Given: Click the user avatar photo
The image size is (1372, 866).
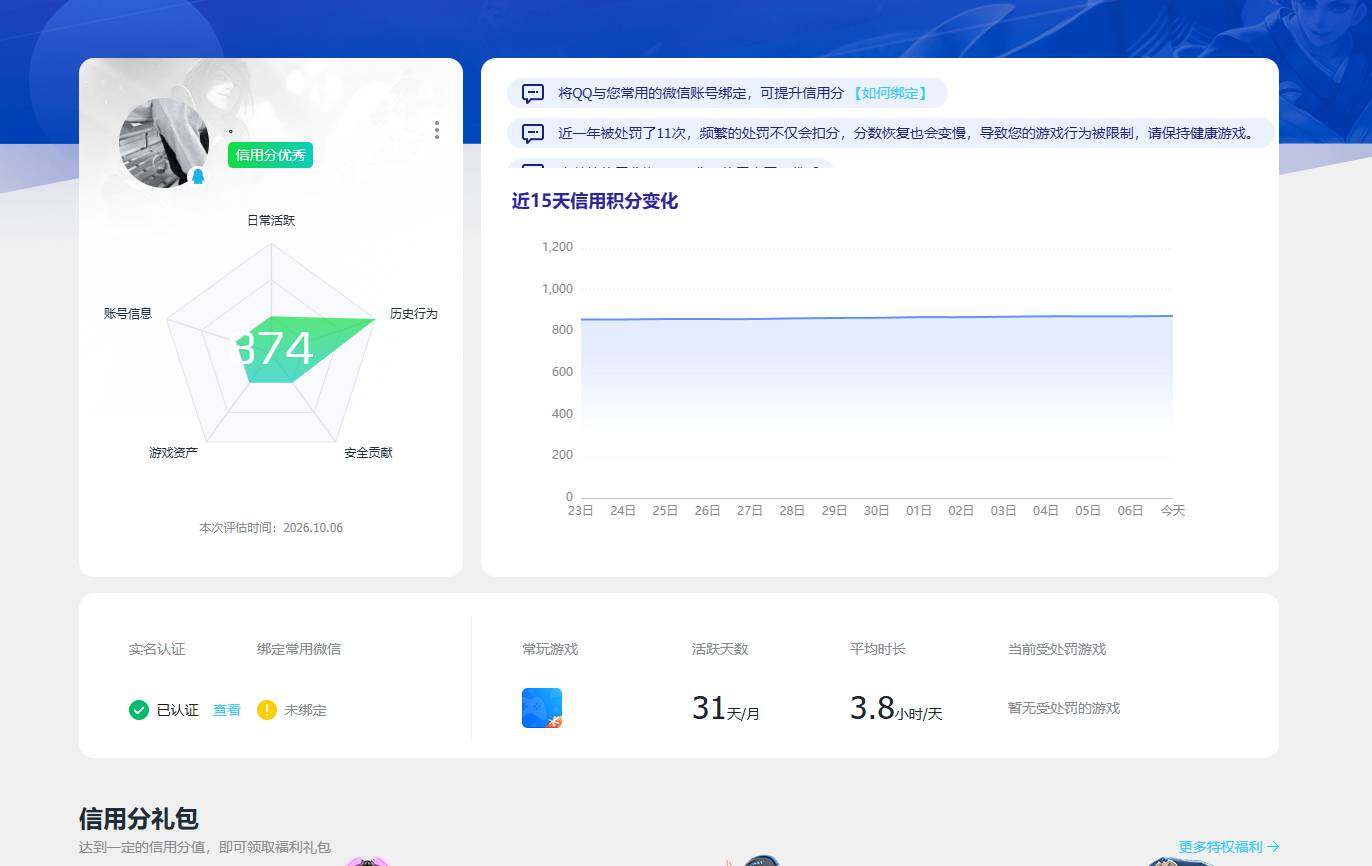Looking at the screenshot, I should coord(164,143).
